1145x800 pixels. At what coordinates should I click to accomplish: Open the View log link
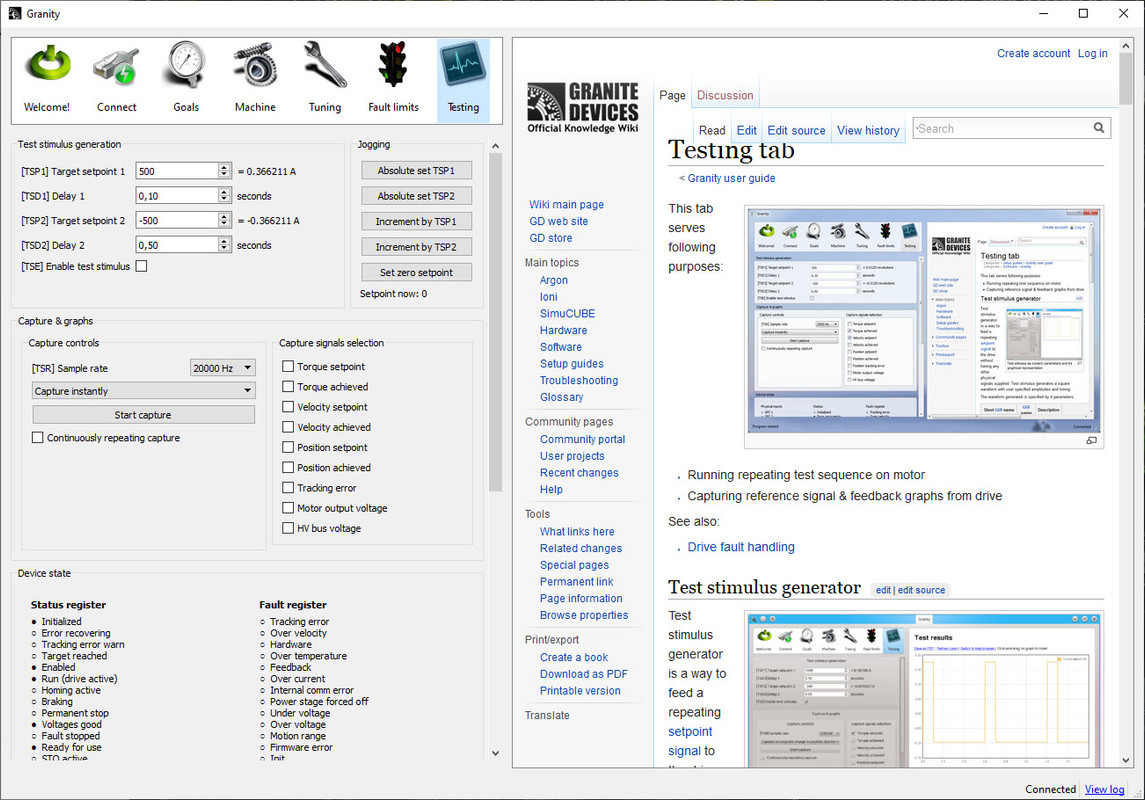(x=1104, y=789)
